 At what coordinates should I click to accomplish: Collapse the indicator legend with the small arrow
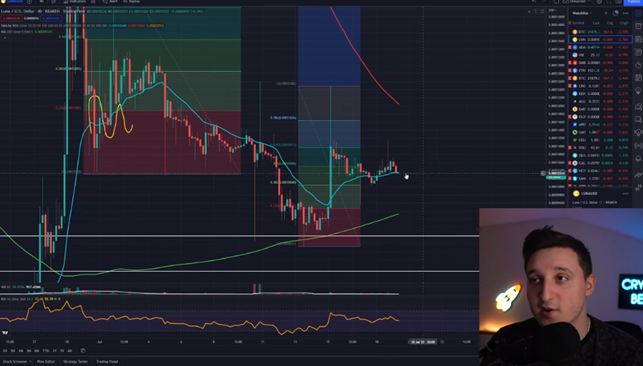click(x=5, y=38)
